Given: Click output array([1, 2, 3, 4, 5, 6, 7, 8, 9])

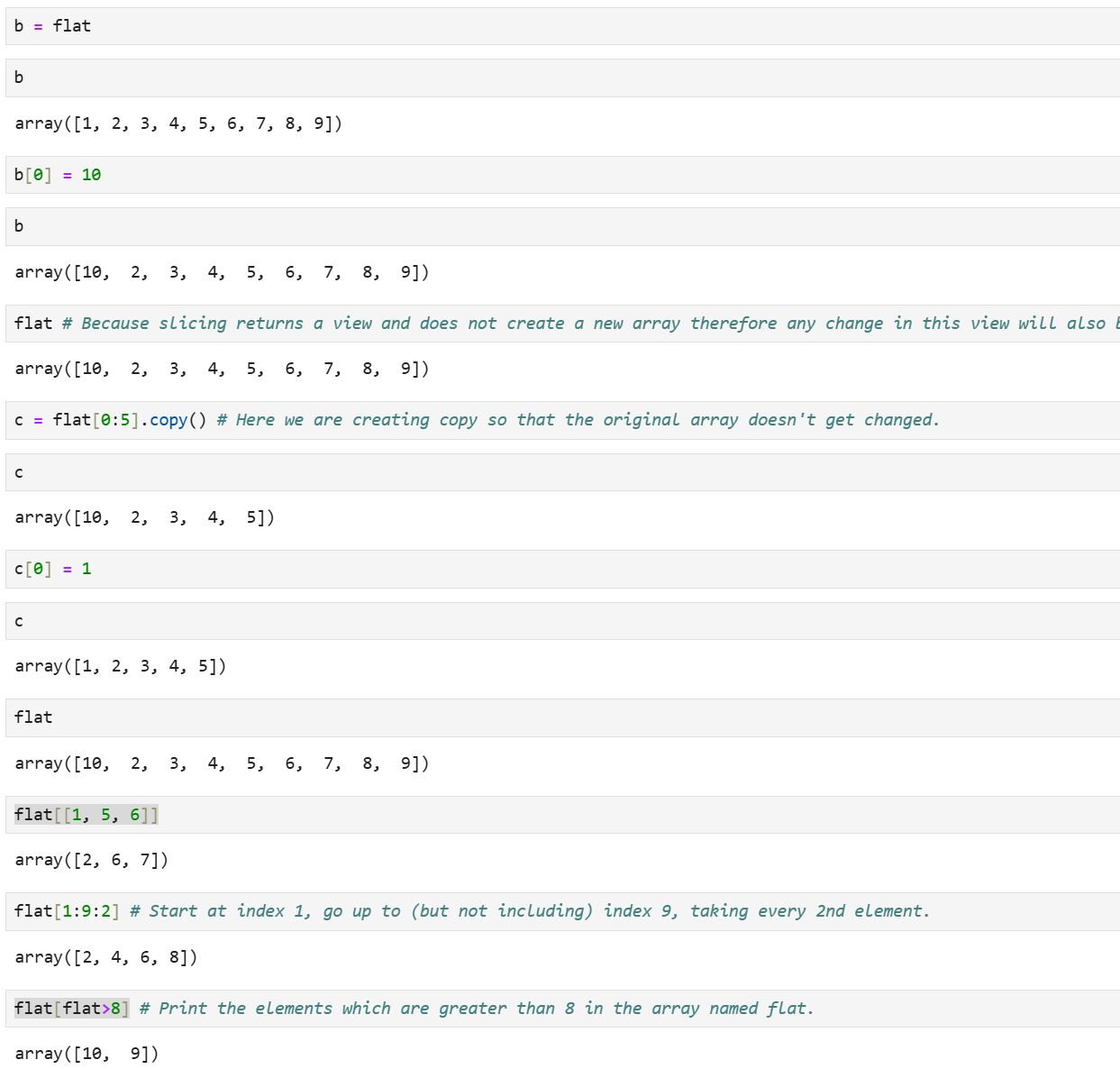Looking at the screenshot, I should [x=178, y=123].
